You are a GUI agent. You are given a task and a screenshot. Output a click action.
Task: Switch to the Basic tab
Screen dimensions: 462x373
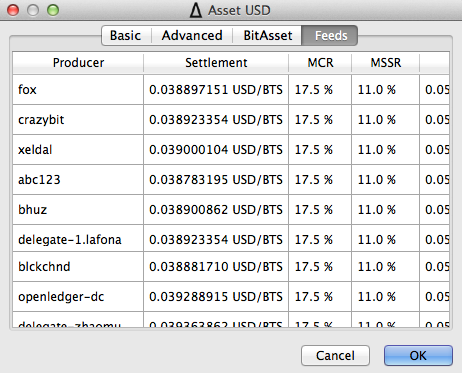coord(126,35)
